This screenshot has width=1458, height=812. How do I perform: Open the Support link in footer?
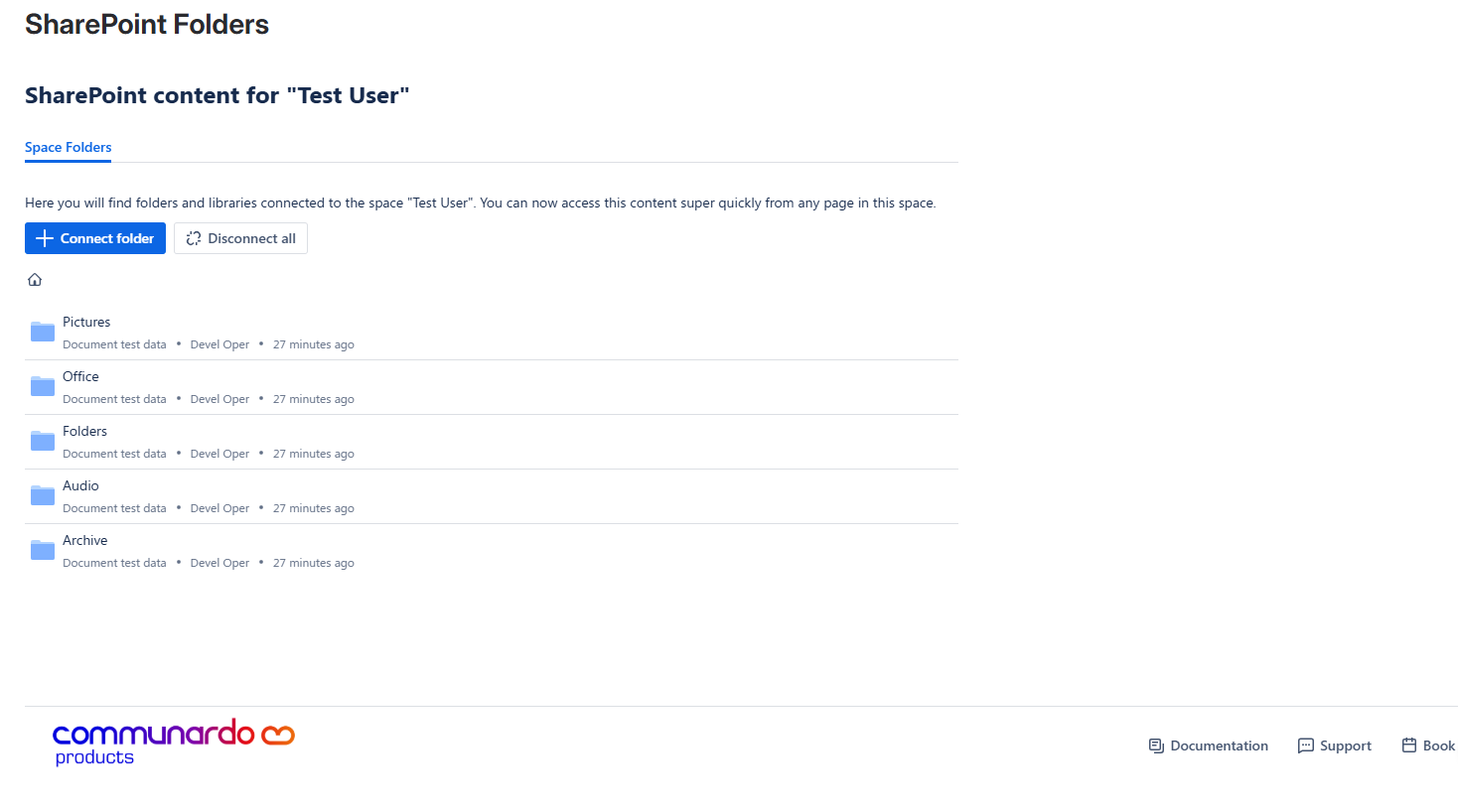(1345, 745)
